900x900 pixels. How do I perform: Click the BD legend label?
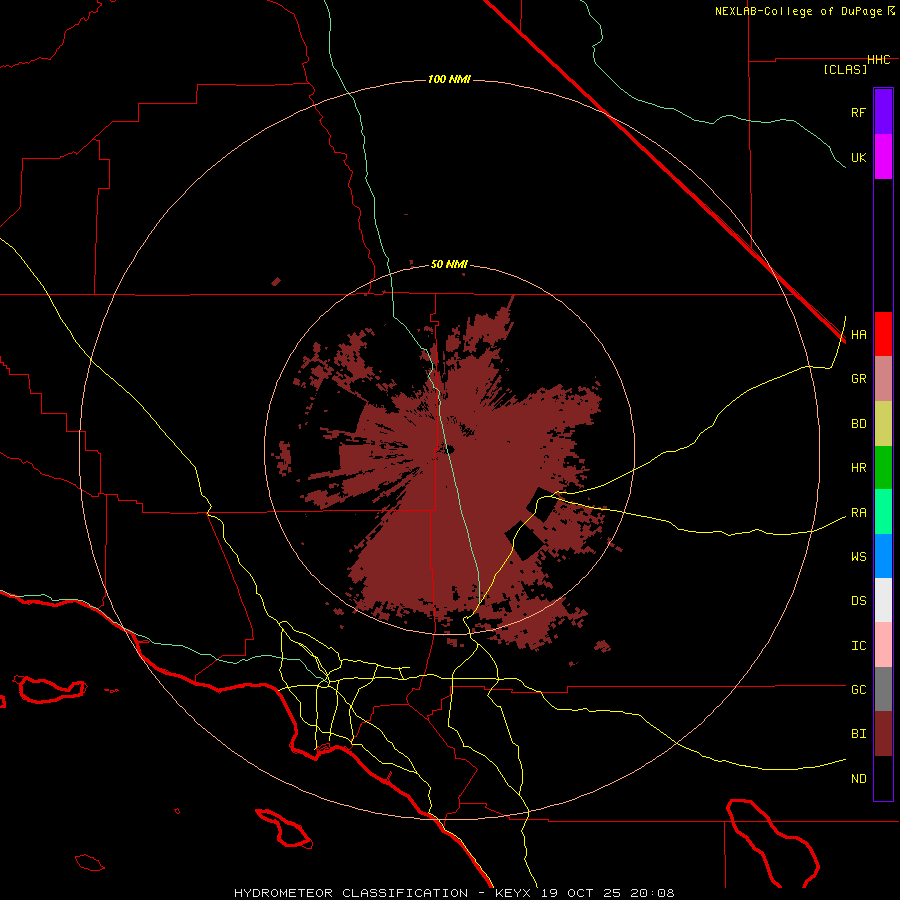click(858, 424)
